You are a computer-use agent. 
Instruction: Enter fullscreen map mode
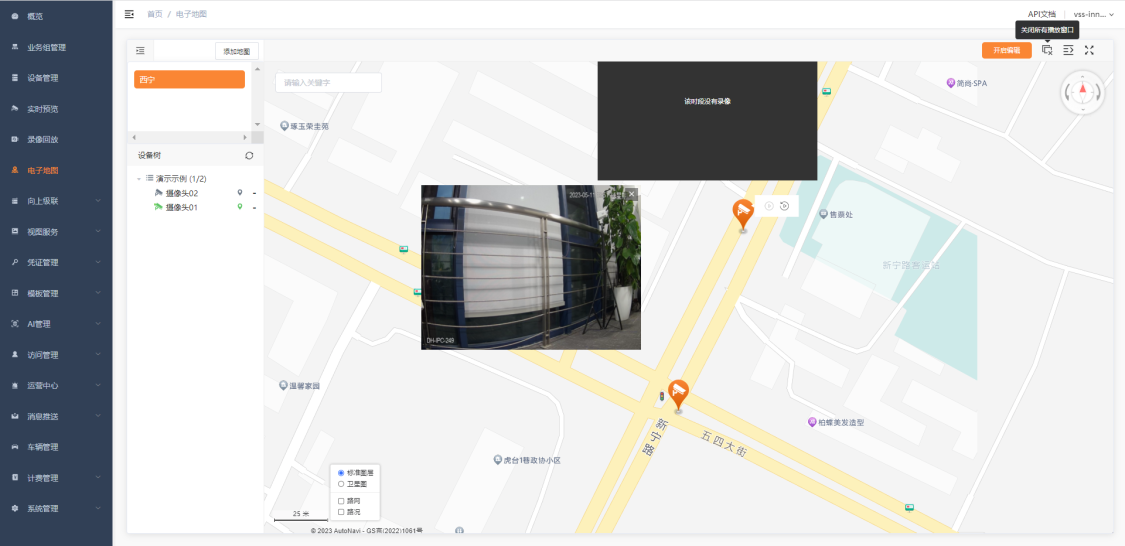pyautogui.click(x=1089, y=50)
